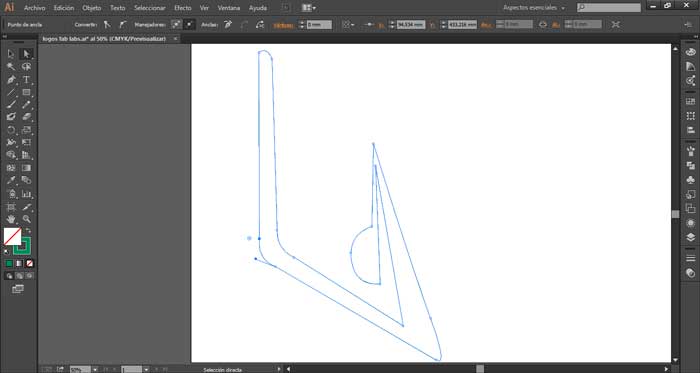
Task: Select the Direct Selection tool
Action: (x=26, y=54)
